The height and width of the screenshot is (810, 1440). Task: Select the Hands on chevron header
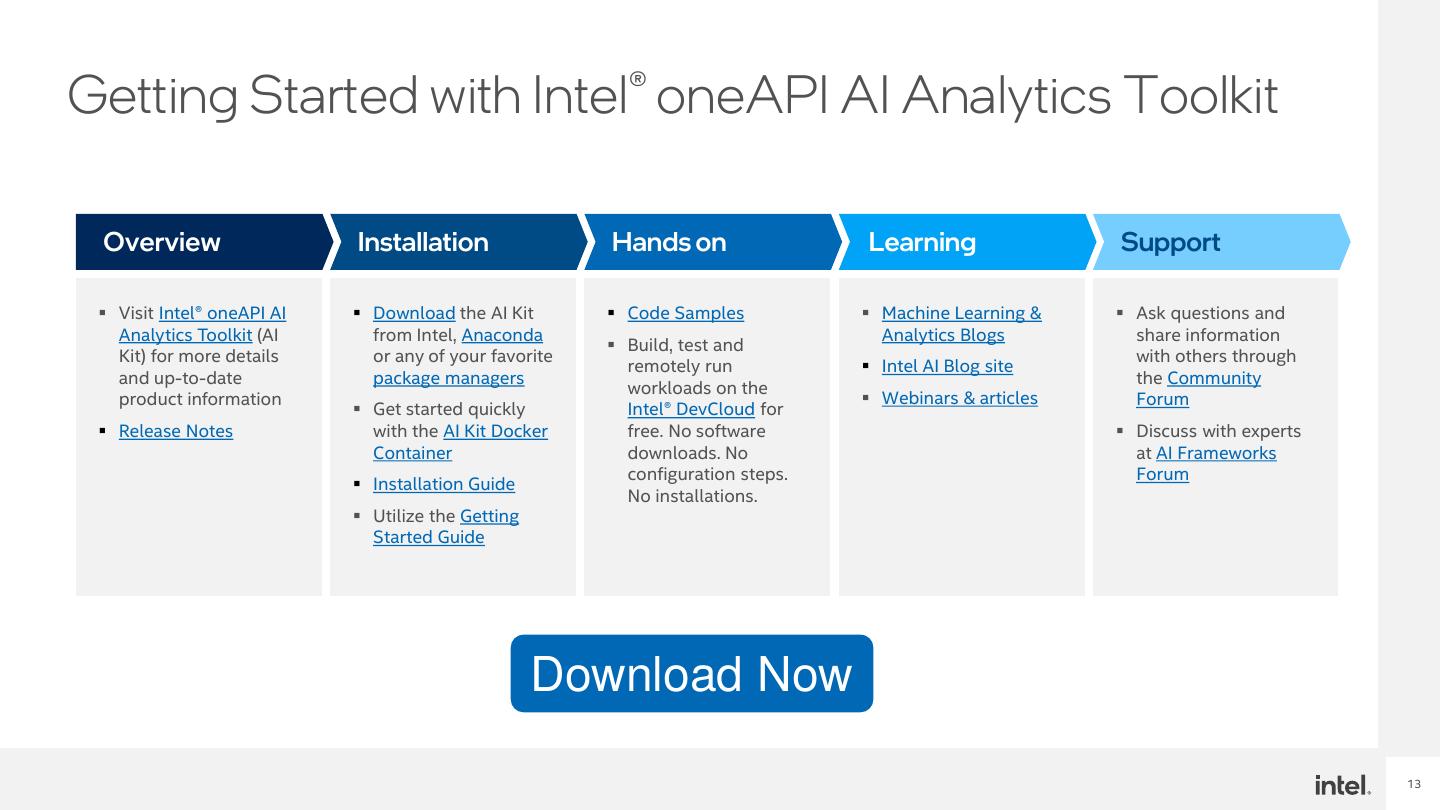point(710,242)
